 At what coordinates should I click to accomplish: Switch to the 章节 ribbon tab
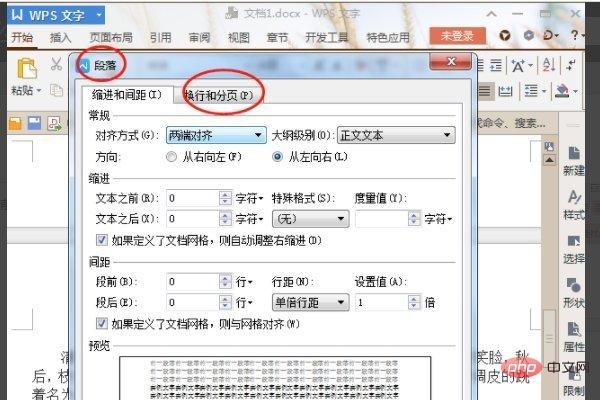[x=277, y=38]
